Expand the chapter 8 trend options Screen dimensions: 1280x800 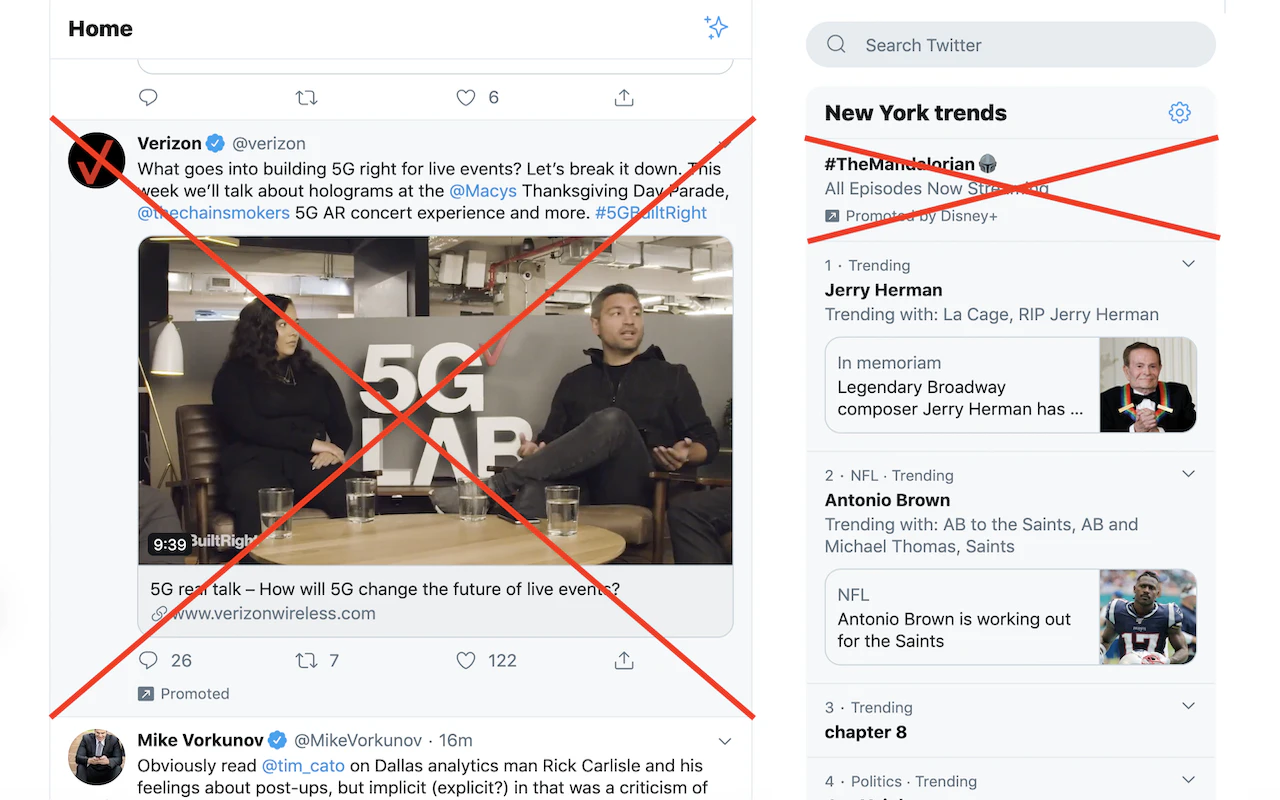click(x=1187, y=706)
